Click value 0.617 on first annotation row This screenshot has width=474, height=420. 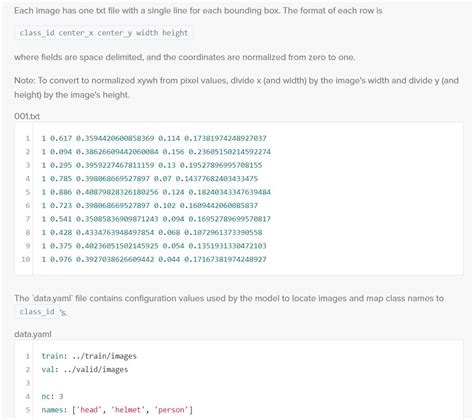[x=61, y=138]
